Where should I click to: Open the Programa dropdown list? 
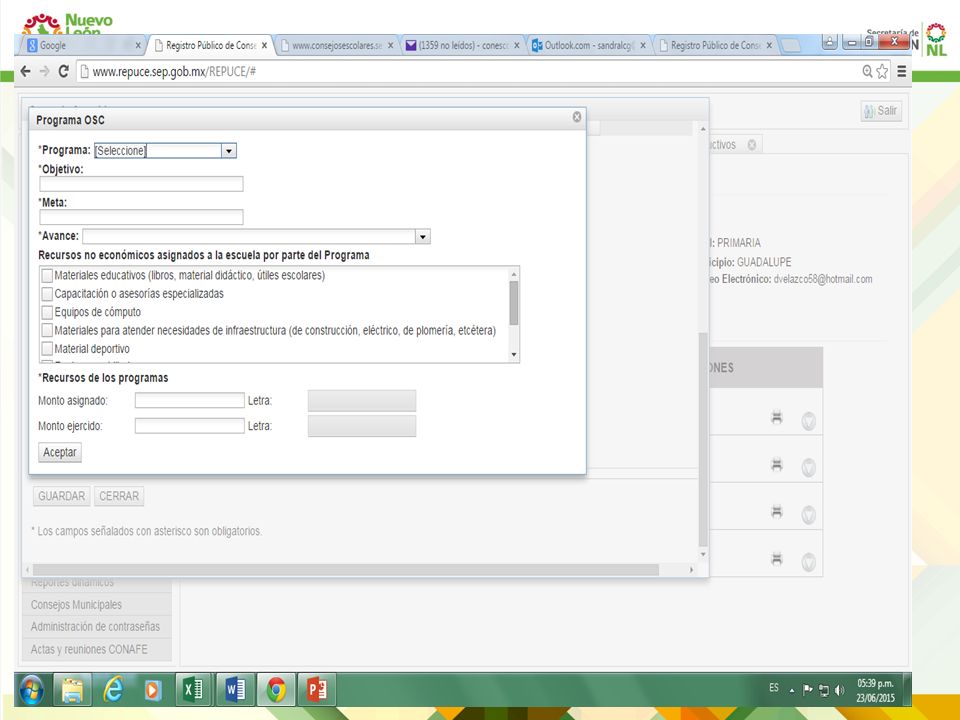[x=229, y=151]
